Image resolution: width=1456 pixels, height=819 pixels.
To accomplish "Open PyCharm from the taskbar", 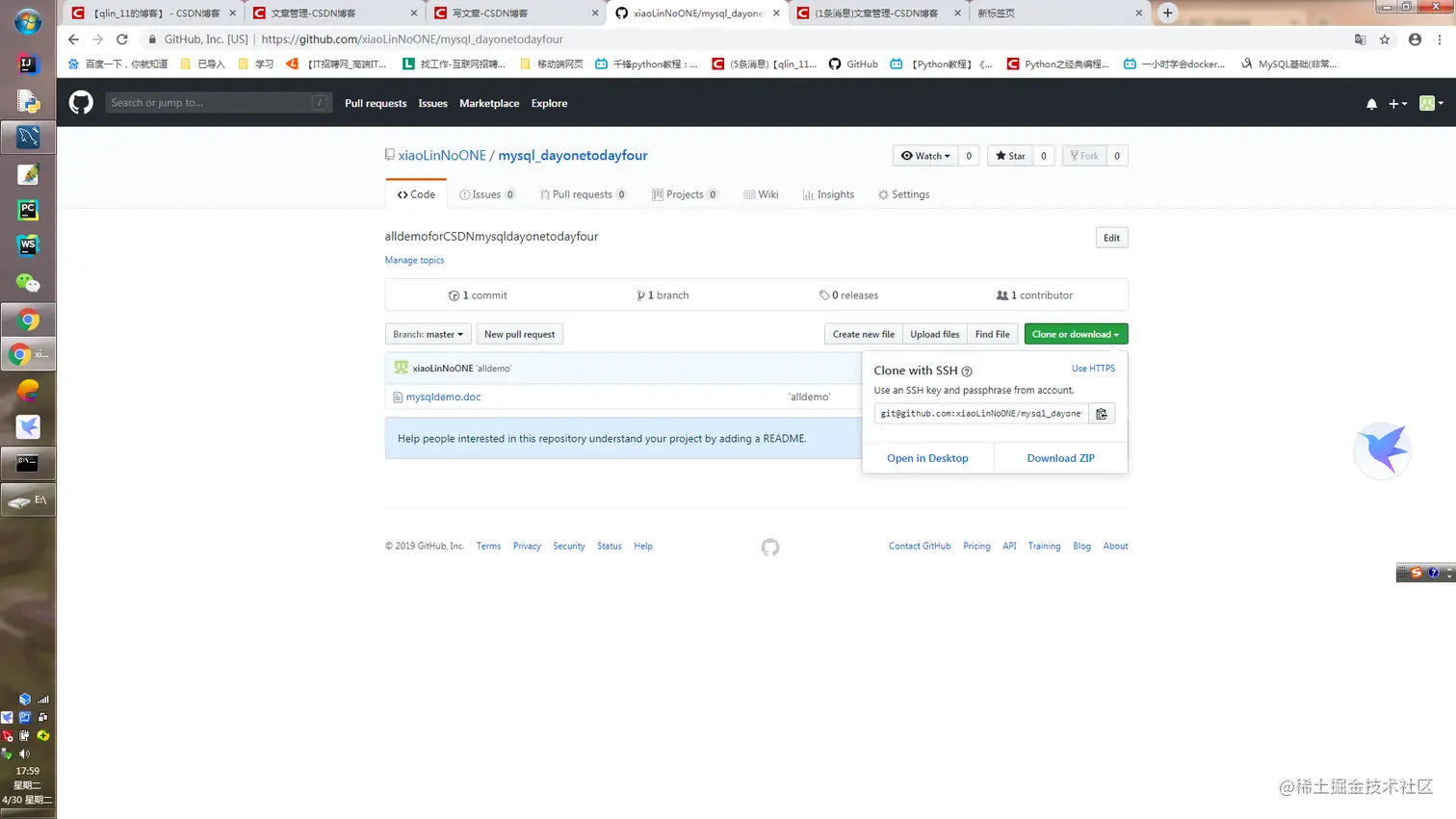I will (x=28, y=210).
